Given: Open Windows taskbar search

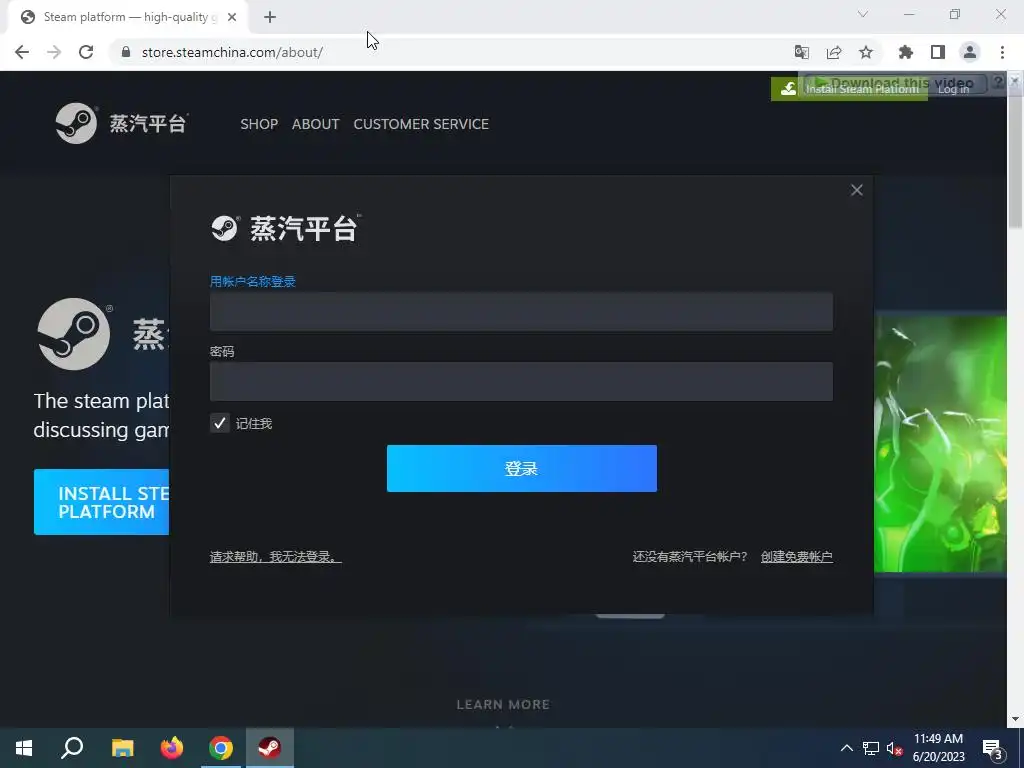Looking at the screenshot, I should 72,748.
